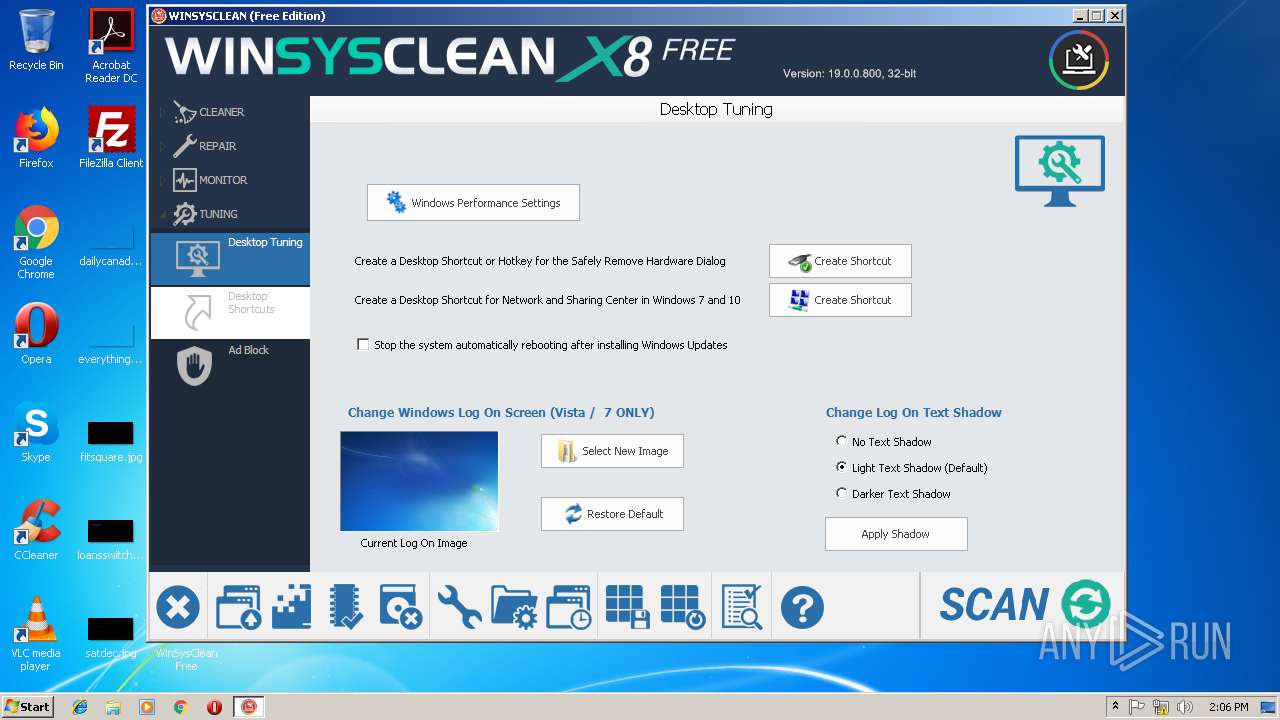Image resolution: width=1280 pixels, height=720 pixels.
Task: Click the window with clock scheduler icon
Action: click(x=569, y=607)
